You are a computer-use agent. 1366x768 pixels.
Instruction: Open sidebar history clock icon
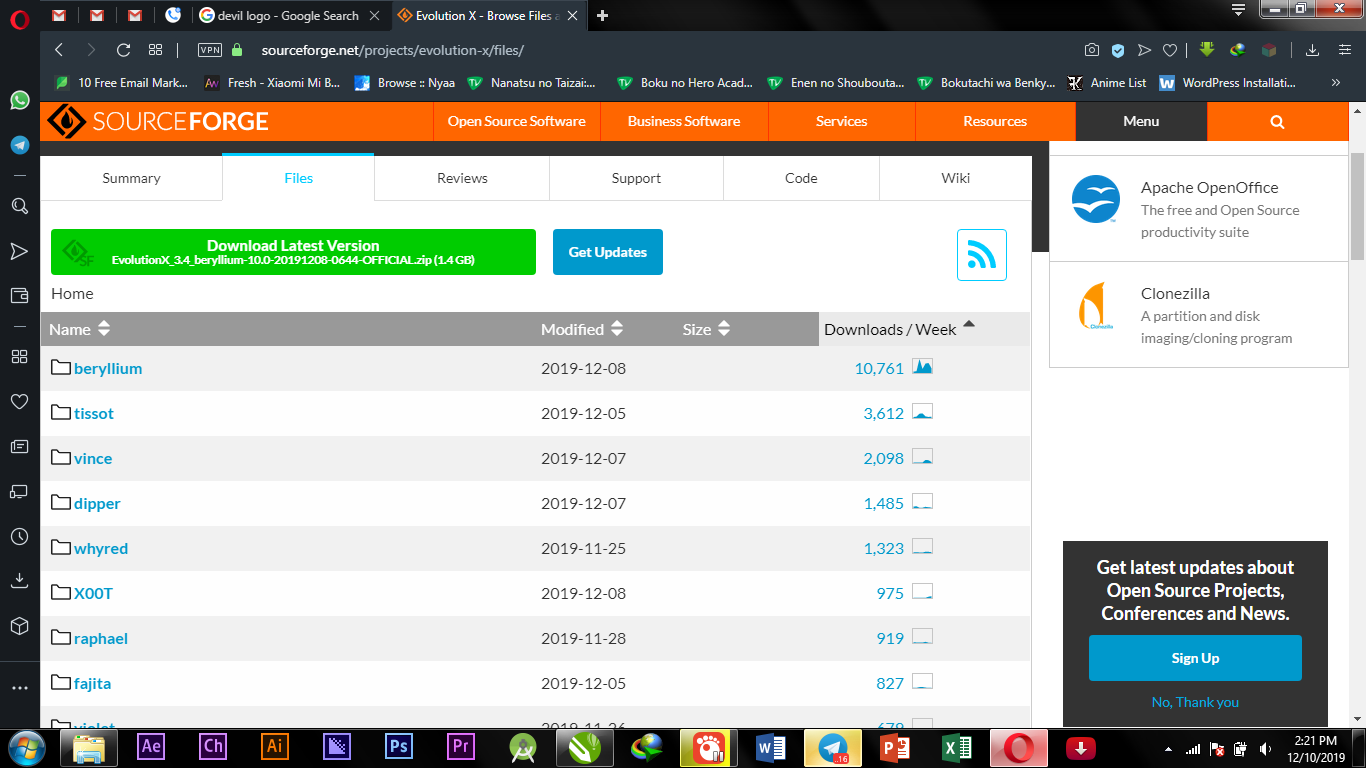(19, 537)
